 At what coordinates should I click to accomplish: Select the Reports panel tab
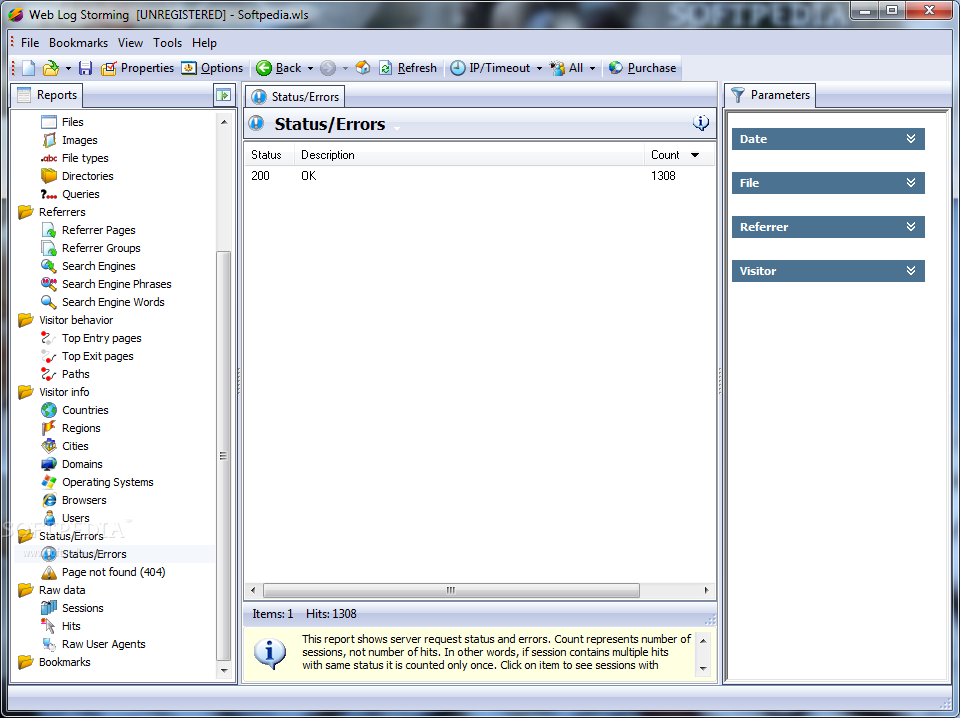(47, 95)
